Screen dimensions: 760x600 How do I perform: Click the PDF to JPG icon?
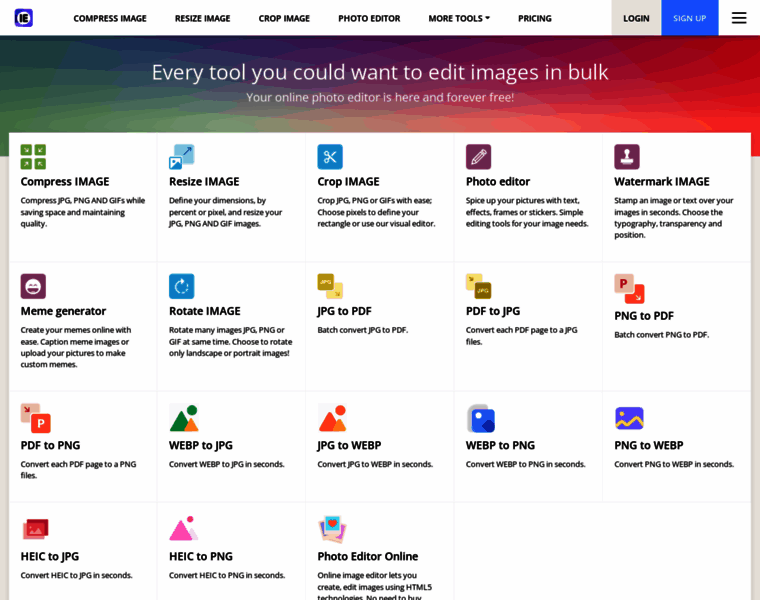(x=478, y=286)
